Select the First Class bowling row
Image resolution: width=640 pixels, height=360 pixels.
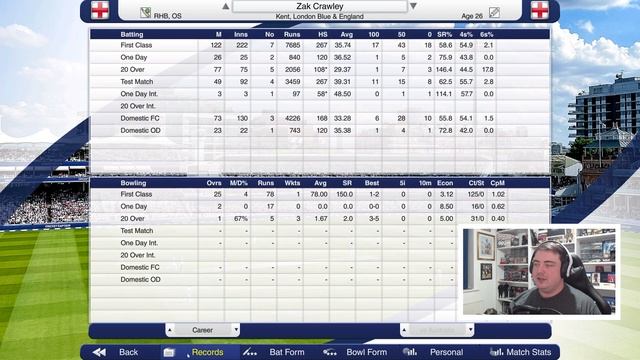(x=320, y=194)
